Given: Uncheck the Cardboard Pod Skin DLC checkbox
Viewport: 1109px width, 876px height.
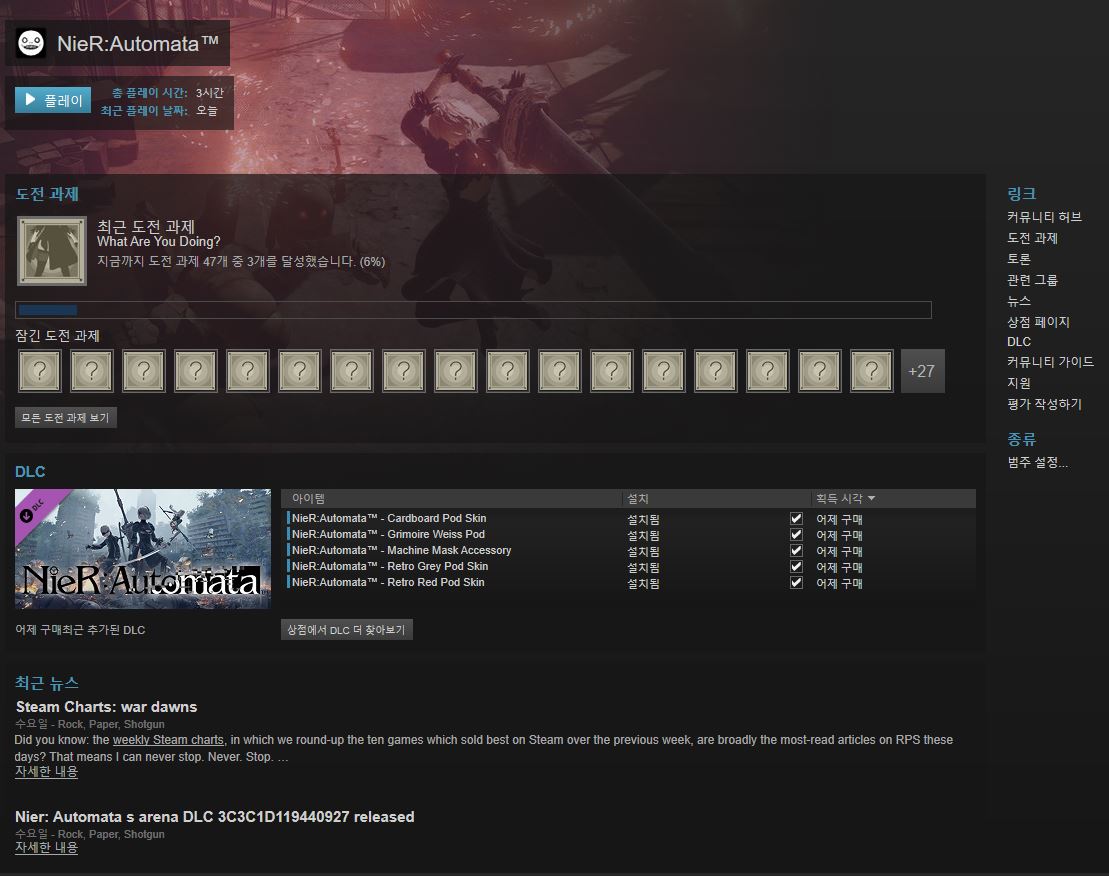Looking at the screenshot, I should point(796,519).
